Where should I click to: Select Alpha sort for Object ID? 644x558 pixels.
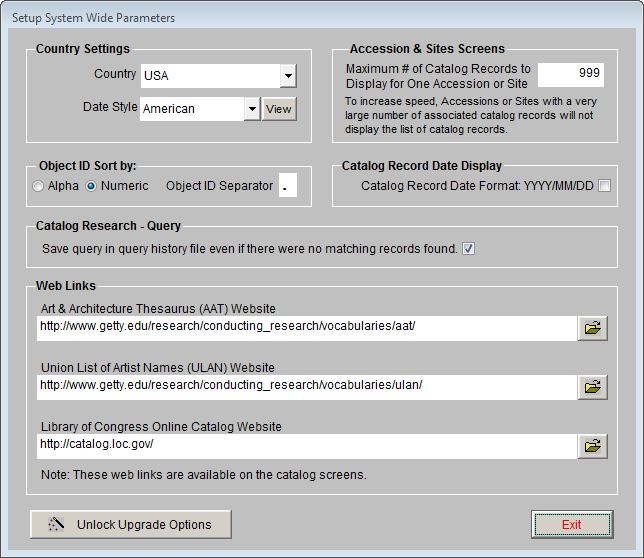39,186
